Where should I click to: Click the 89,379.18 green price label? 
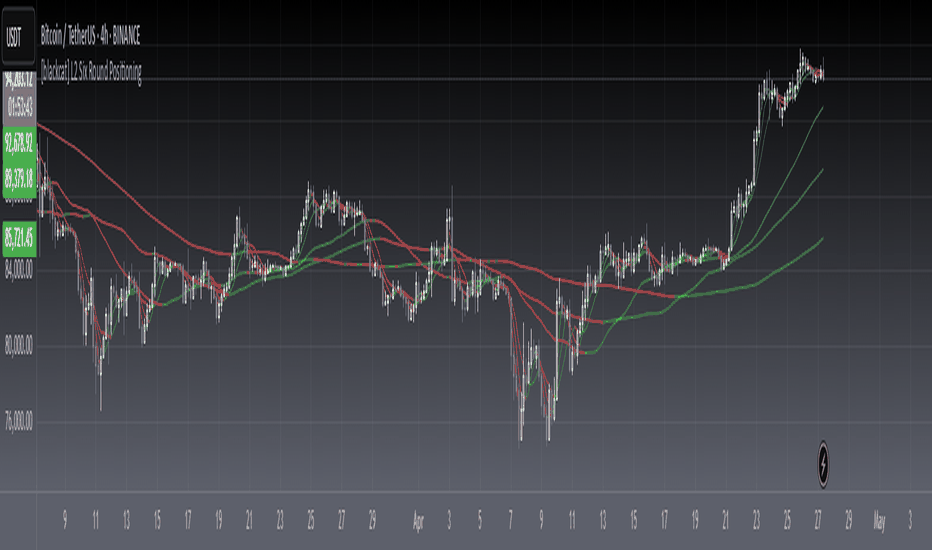19,178
